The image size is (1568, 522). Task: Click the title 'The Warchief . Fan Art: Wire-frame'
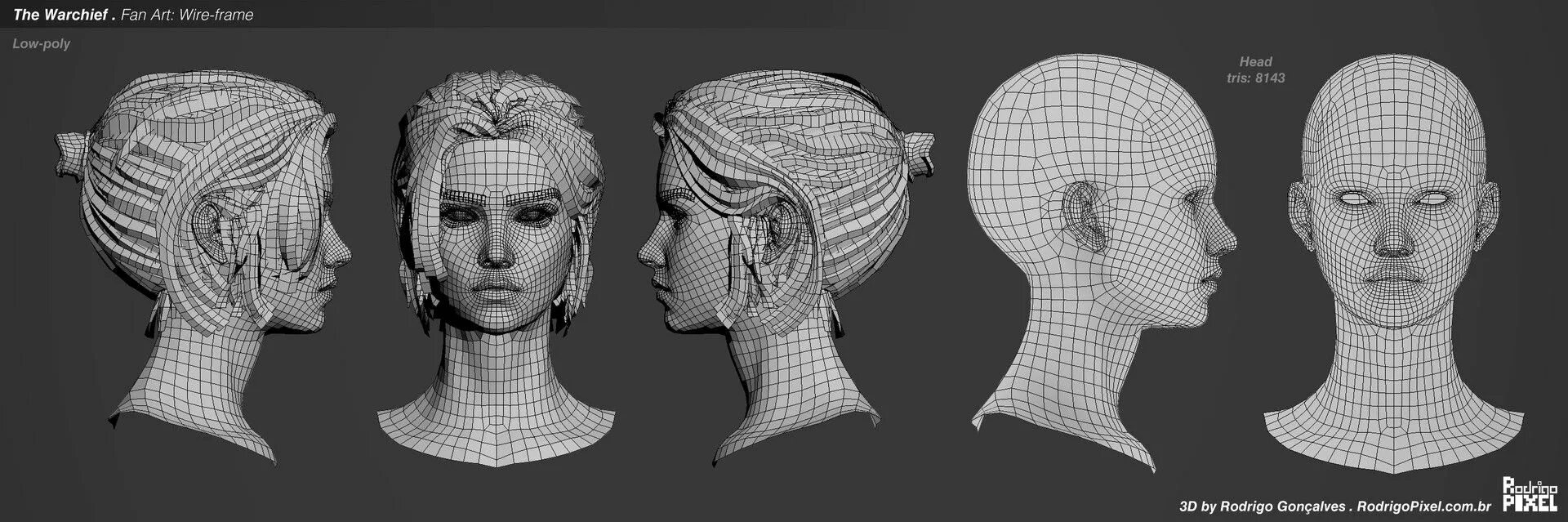(133, 15)
